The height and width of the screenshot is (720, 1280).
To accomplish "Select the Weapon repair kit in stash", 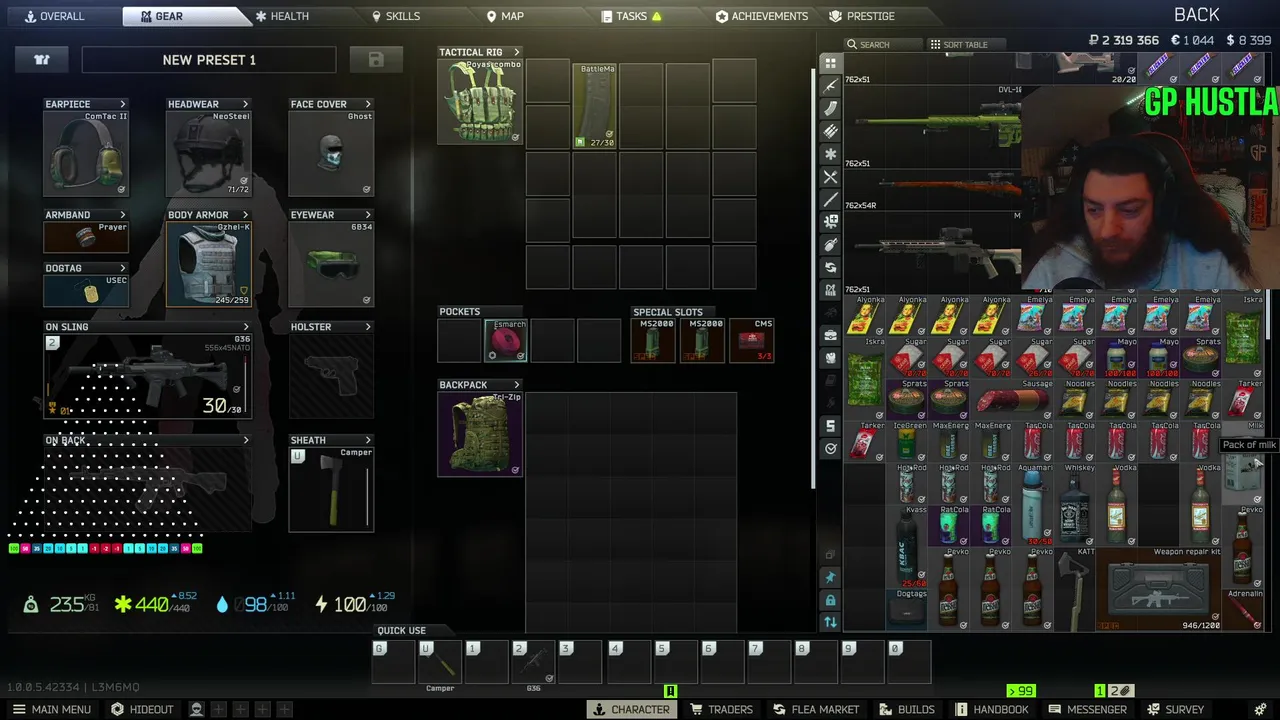I will pos(1158,589).
